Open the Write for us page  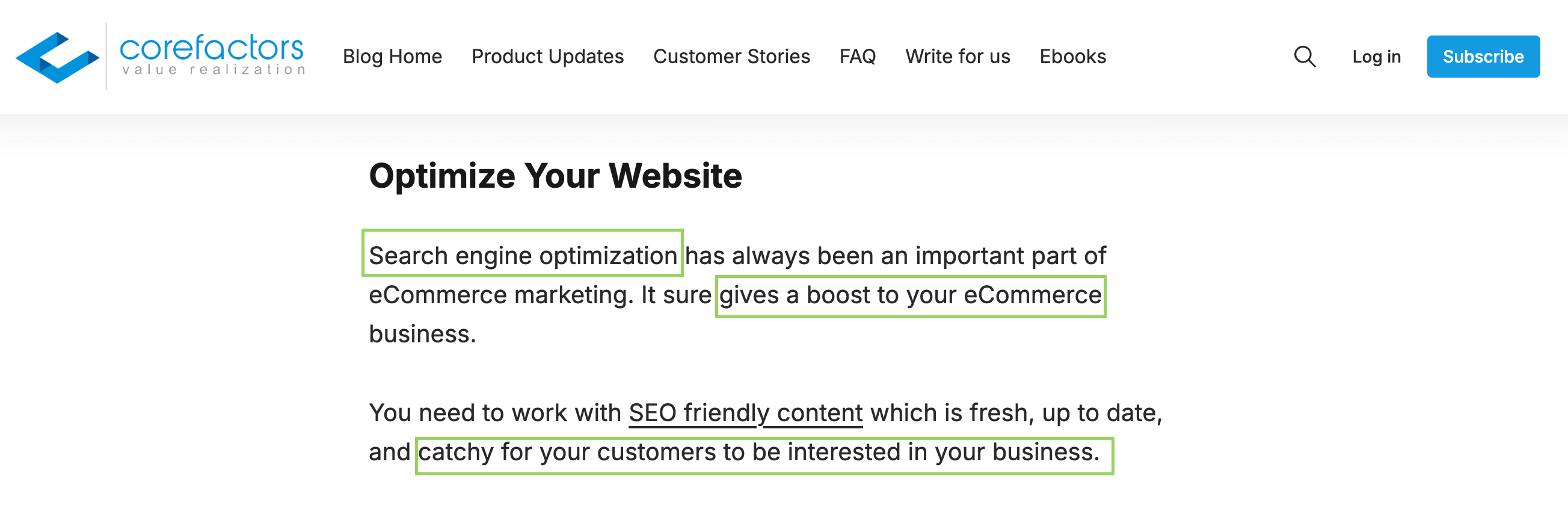958,57
